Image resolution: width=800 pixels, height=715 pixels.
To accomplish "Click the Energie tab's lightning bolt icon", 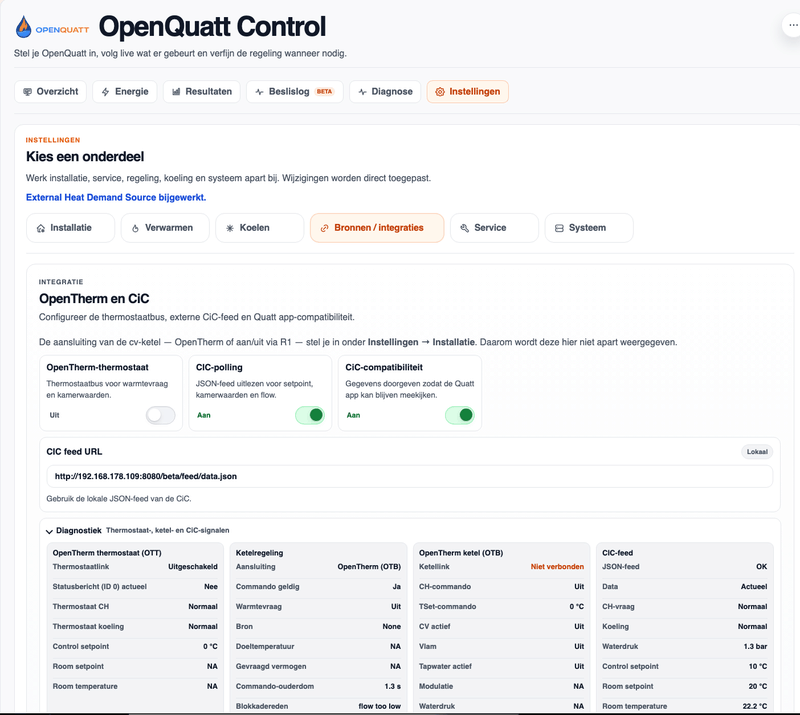I will [106, 92].
